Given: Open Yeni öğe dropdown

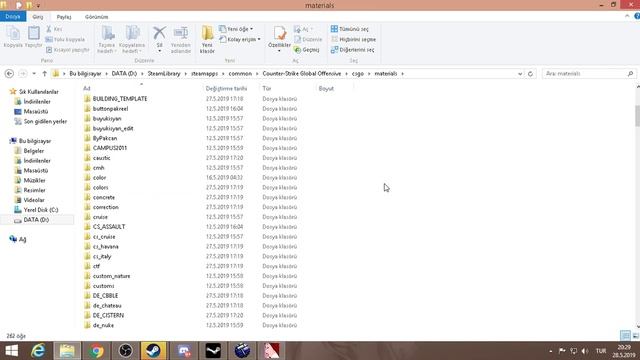Looking at the screenshot, I should [x=236, y=29].
